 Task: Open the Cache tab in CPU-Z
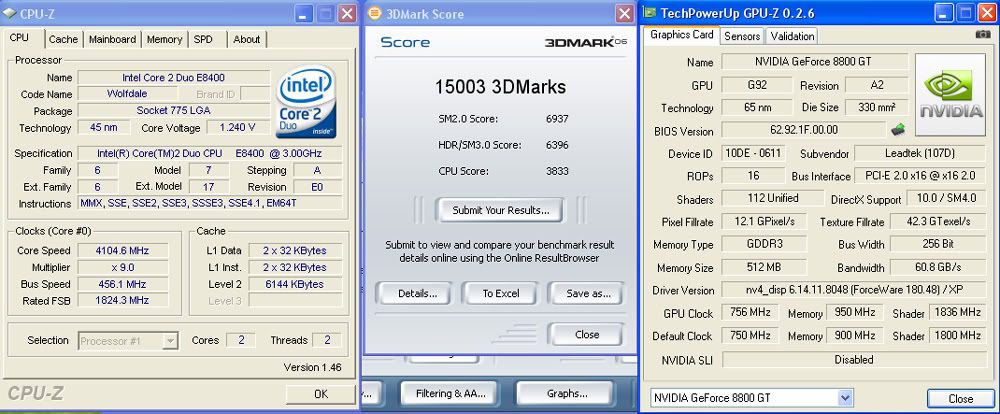point(63,40)
